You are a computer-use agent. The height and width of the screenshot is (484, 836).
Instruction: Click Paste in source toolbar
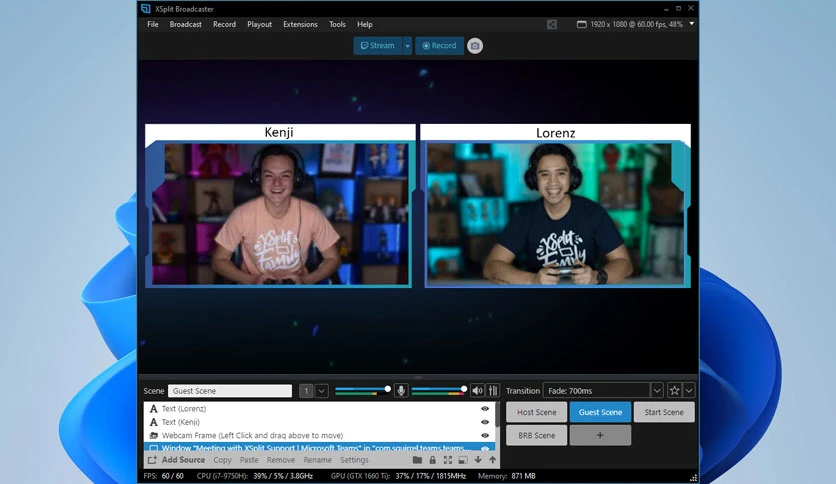coord(249,459)
